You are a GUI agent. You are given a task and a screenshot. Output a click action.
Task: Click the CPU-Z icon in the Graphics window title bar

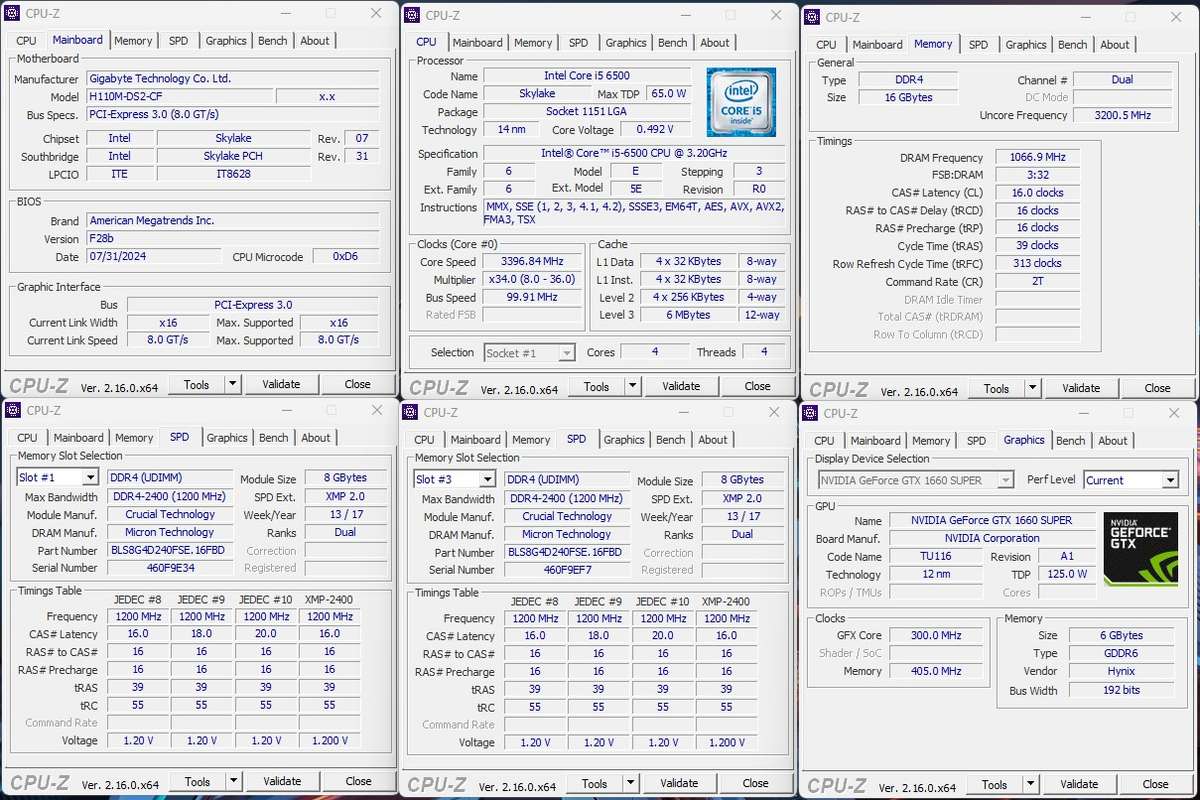click(808, 411)
